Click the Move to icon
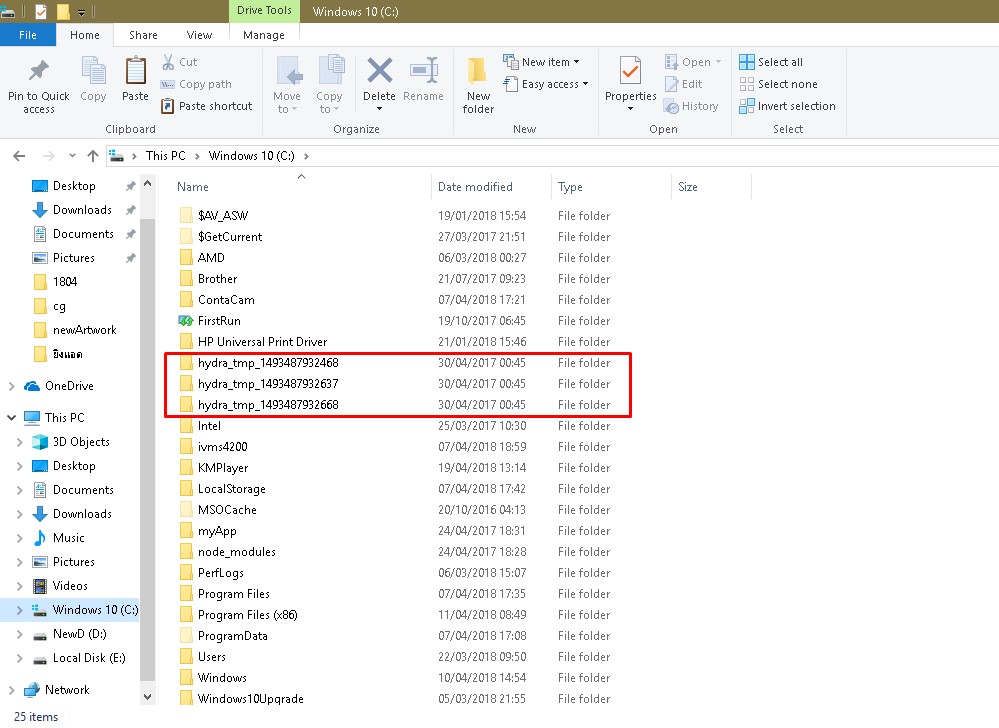 point(287,71)
